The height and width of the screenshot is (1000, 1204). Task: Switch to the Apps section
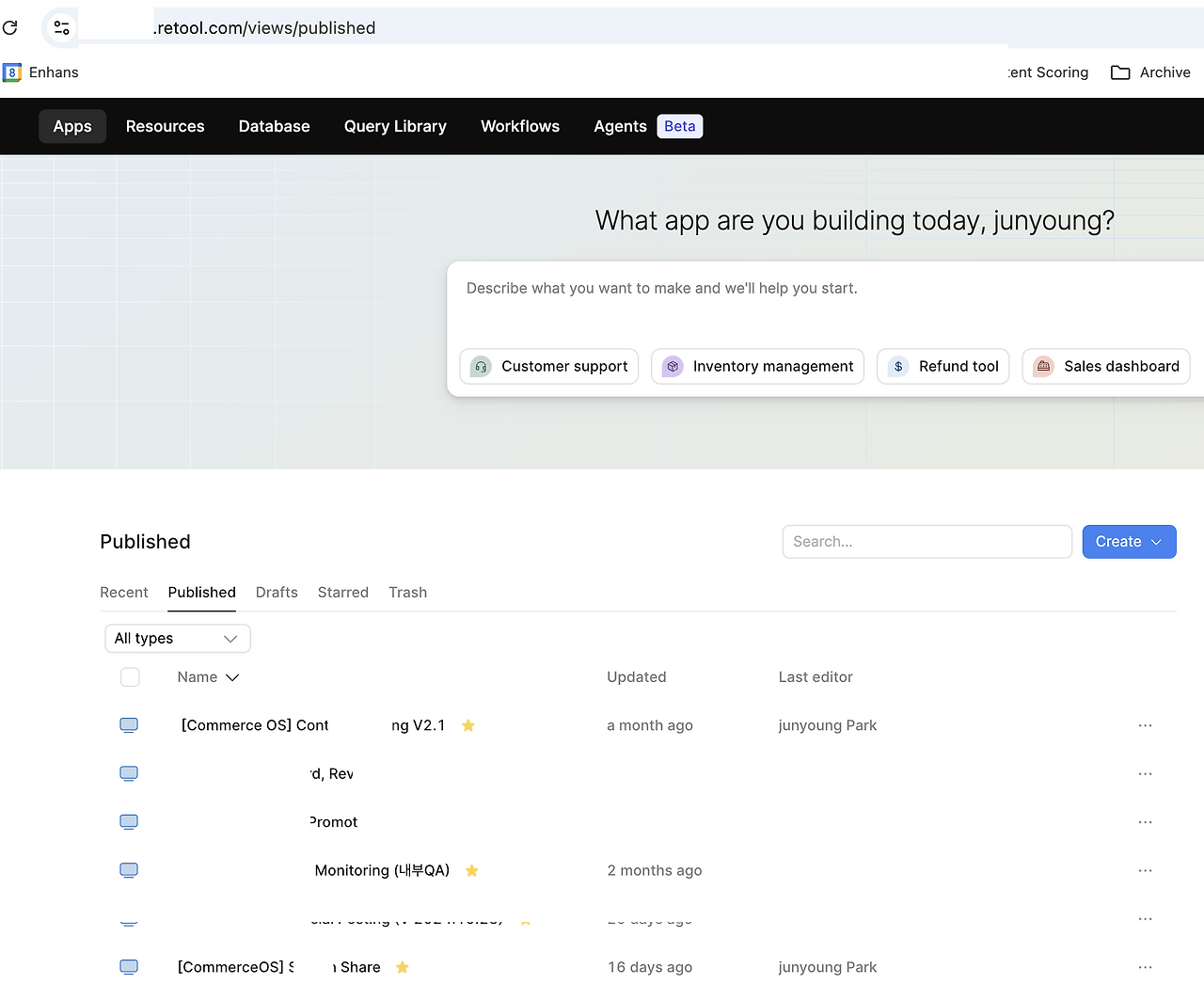72,126
